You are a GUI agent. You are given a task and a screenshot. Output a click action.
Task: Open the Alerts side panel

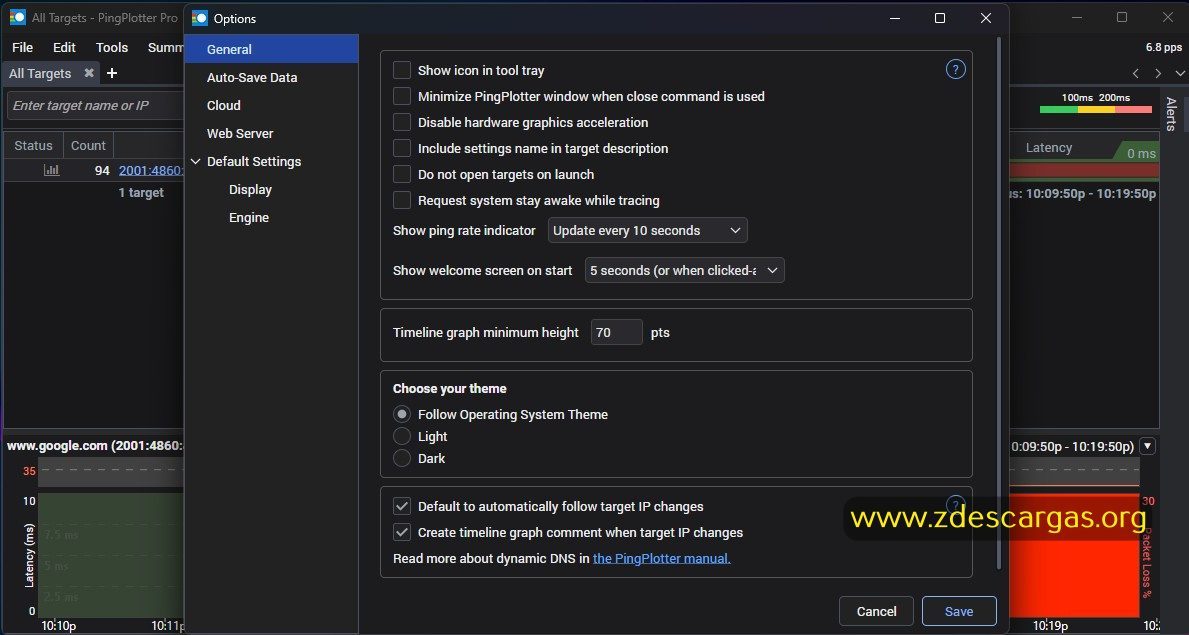pos(1171,114)
